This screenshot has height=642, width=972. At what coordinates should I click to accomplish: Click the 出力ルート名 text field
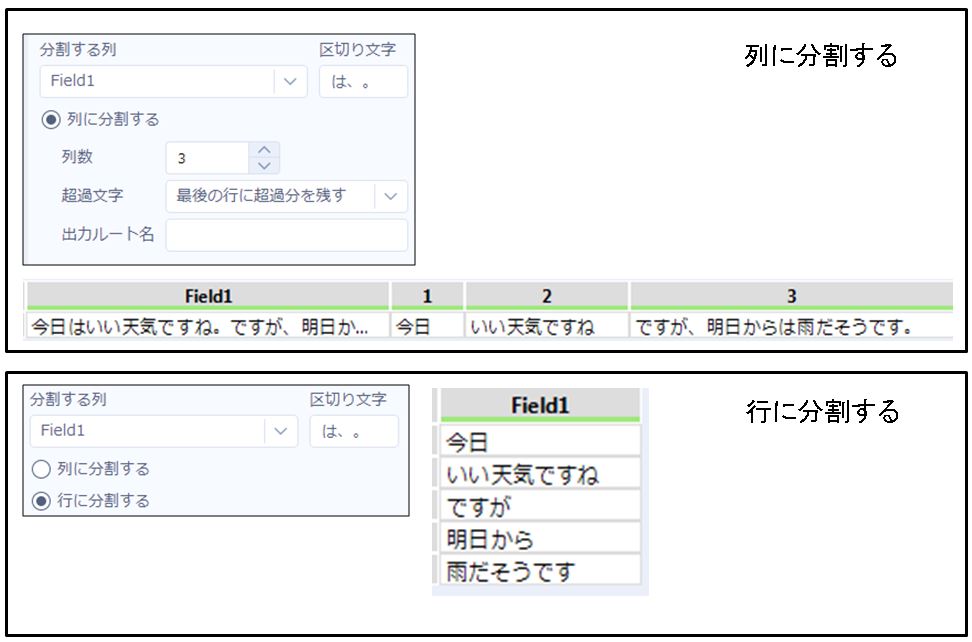pos(286,235)
